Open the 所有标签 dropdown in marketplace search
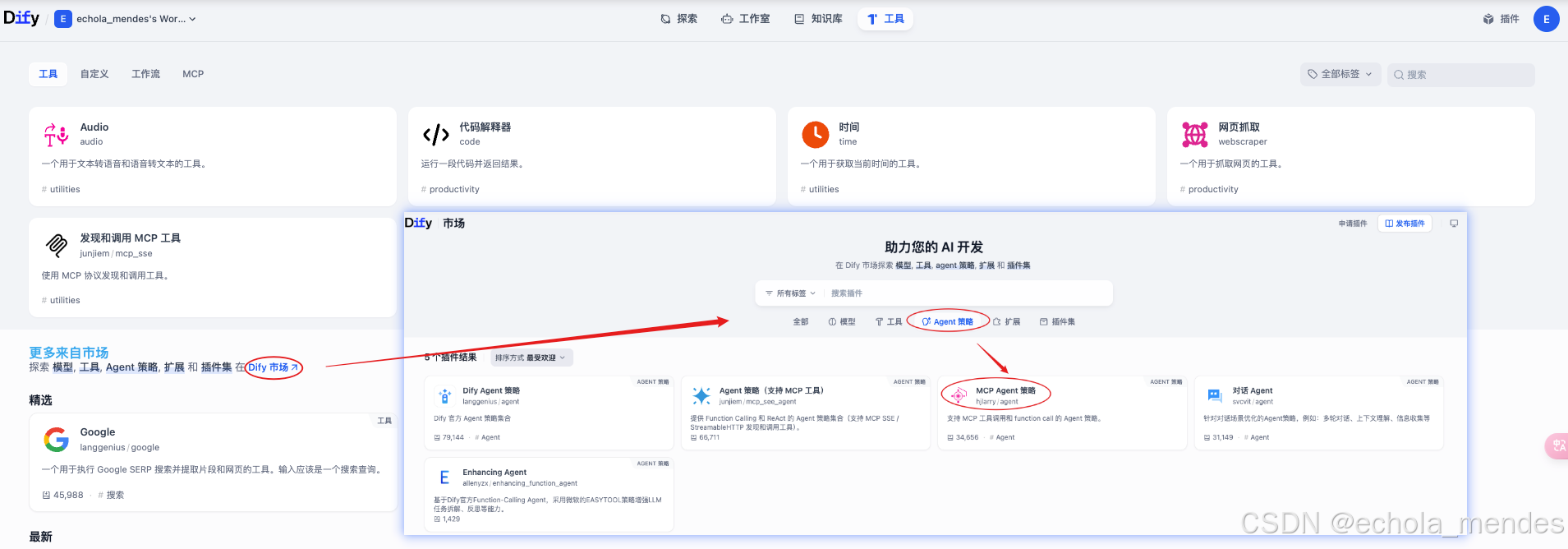 [x=790, y=293]
